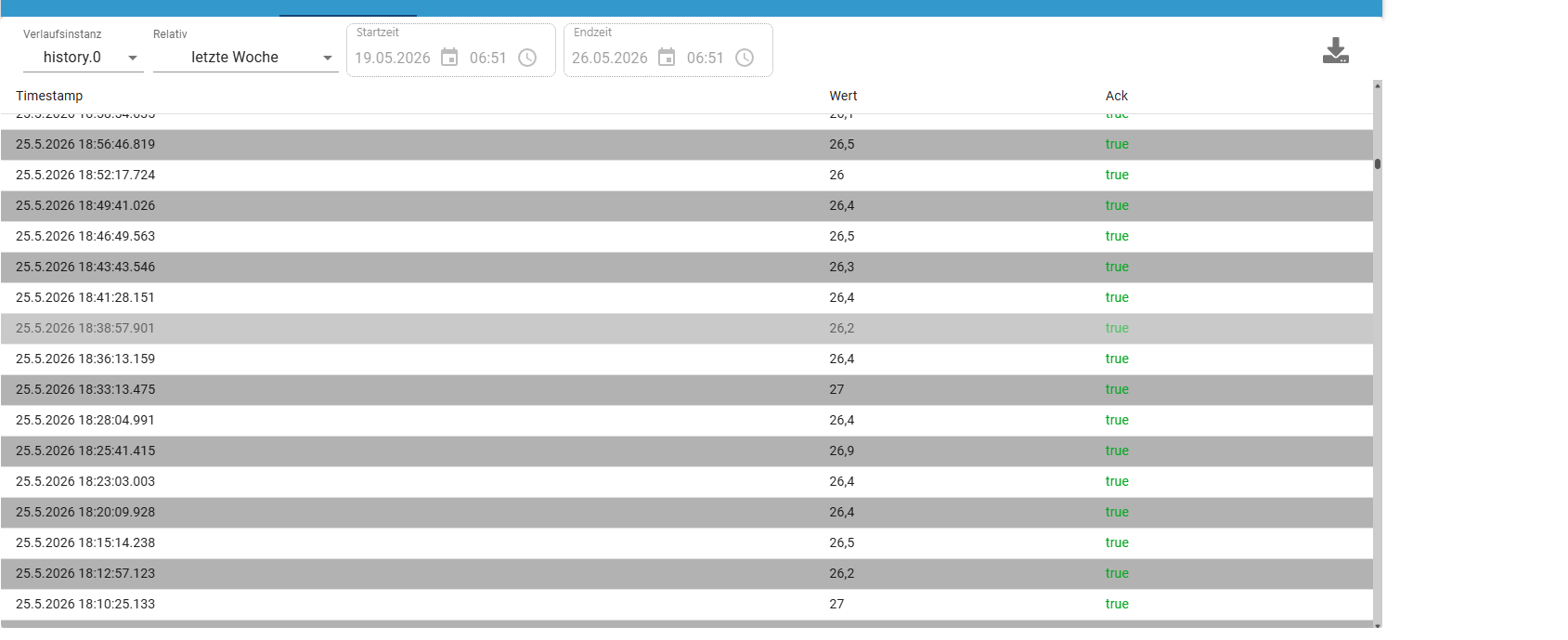This screenshot has height=640, width=1568.
Task: Select row 25.5.2026 18:36:13.159
Action: coord(687,359)
